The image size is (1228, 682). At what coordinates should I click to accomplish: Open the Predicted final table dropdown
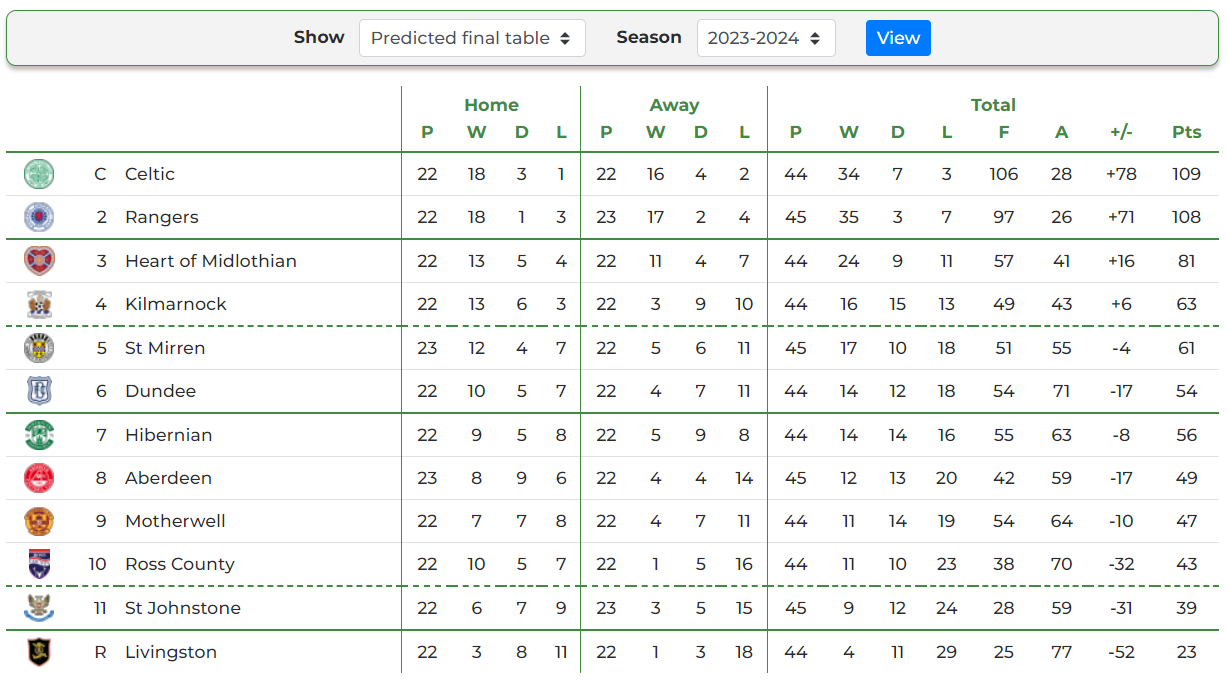point(472,38)
